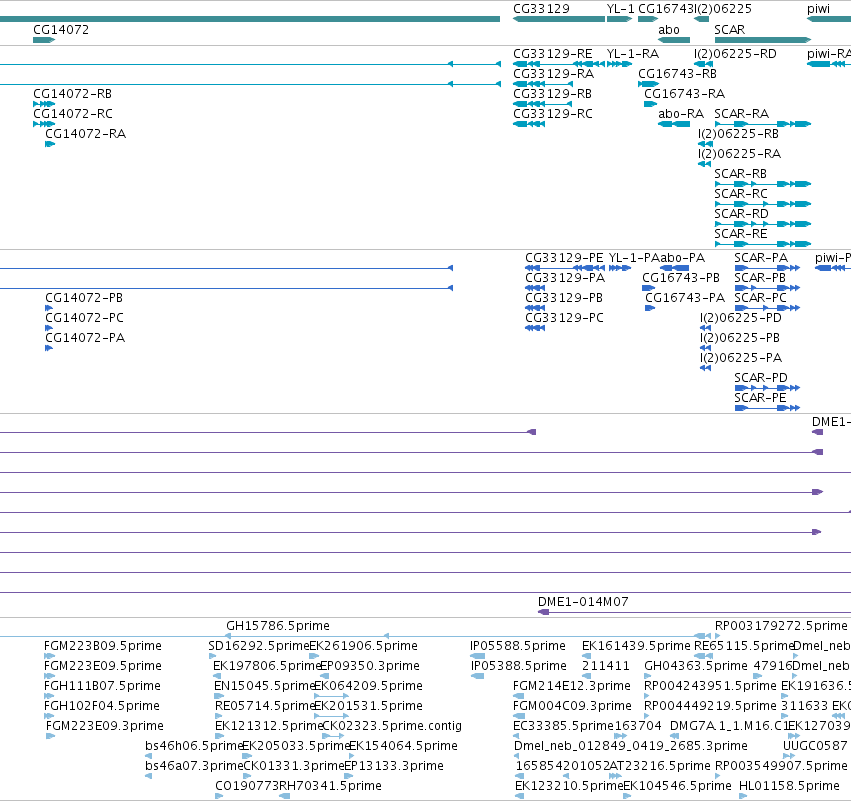Open transcript l(2)06225-RD label
Image resolution: width=851 pixels, height=801 pixels.
pyautogui.click(x=735, y=54)
